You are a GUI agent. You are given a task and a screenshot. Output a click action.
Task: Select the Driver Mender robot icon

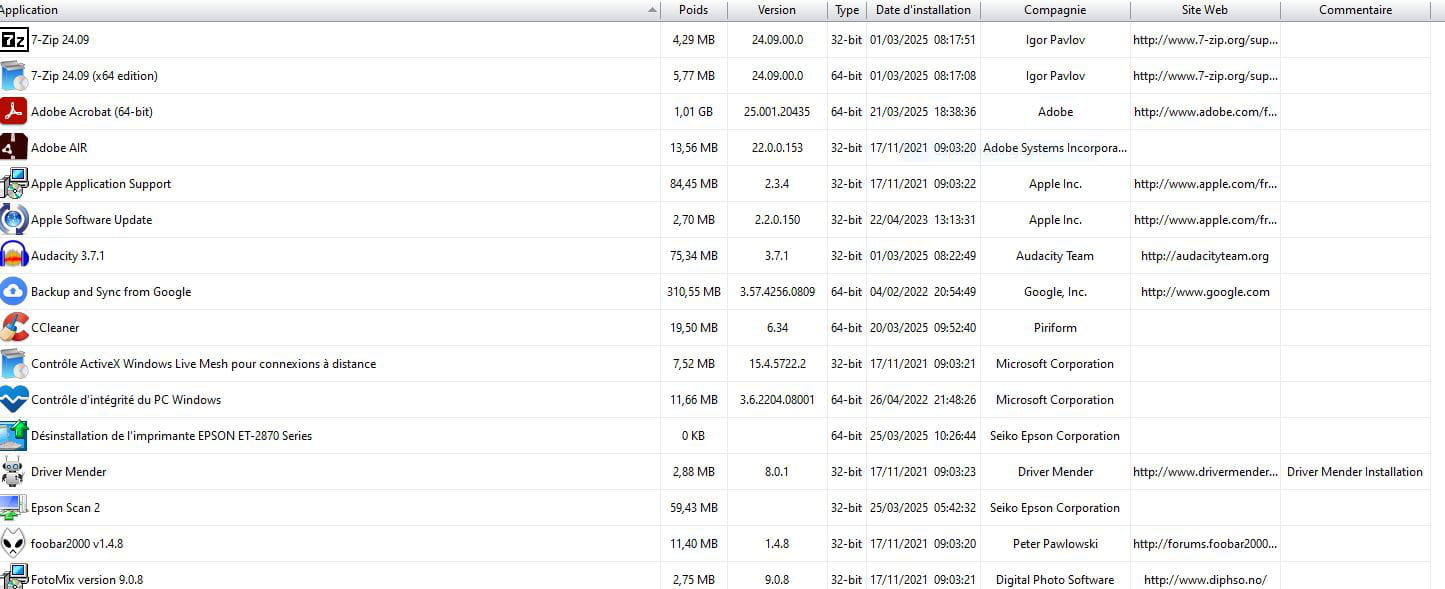[x=14, y=472]
